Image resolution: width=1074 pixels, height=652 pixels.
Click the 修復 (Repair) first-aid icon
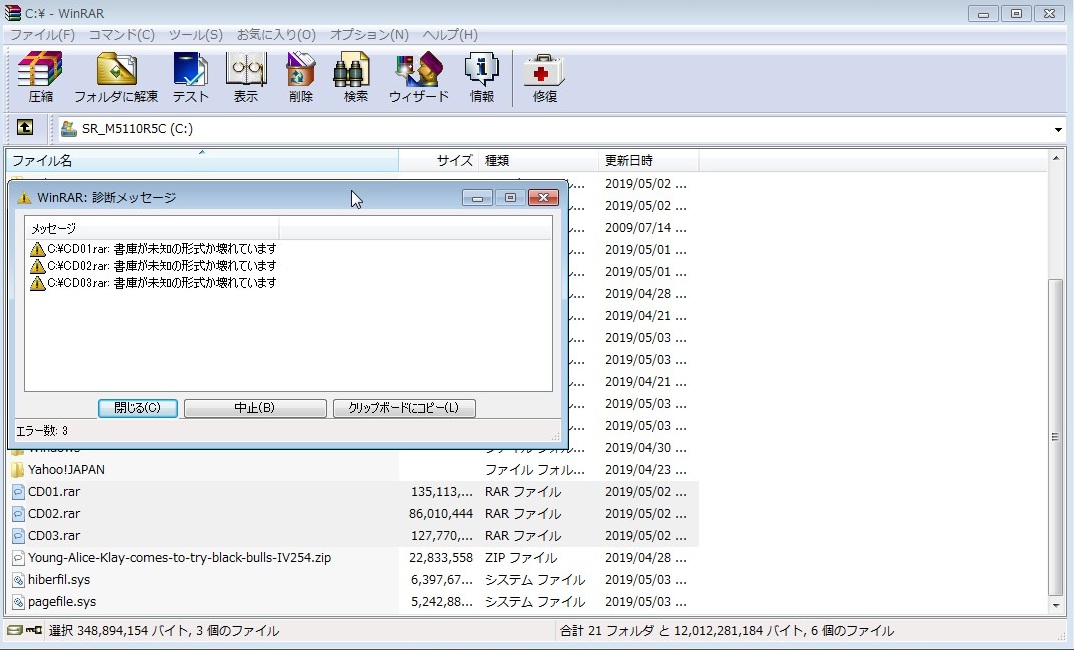tap(544, 70)
